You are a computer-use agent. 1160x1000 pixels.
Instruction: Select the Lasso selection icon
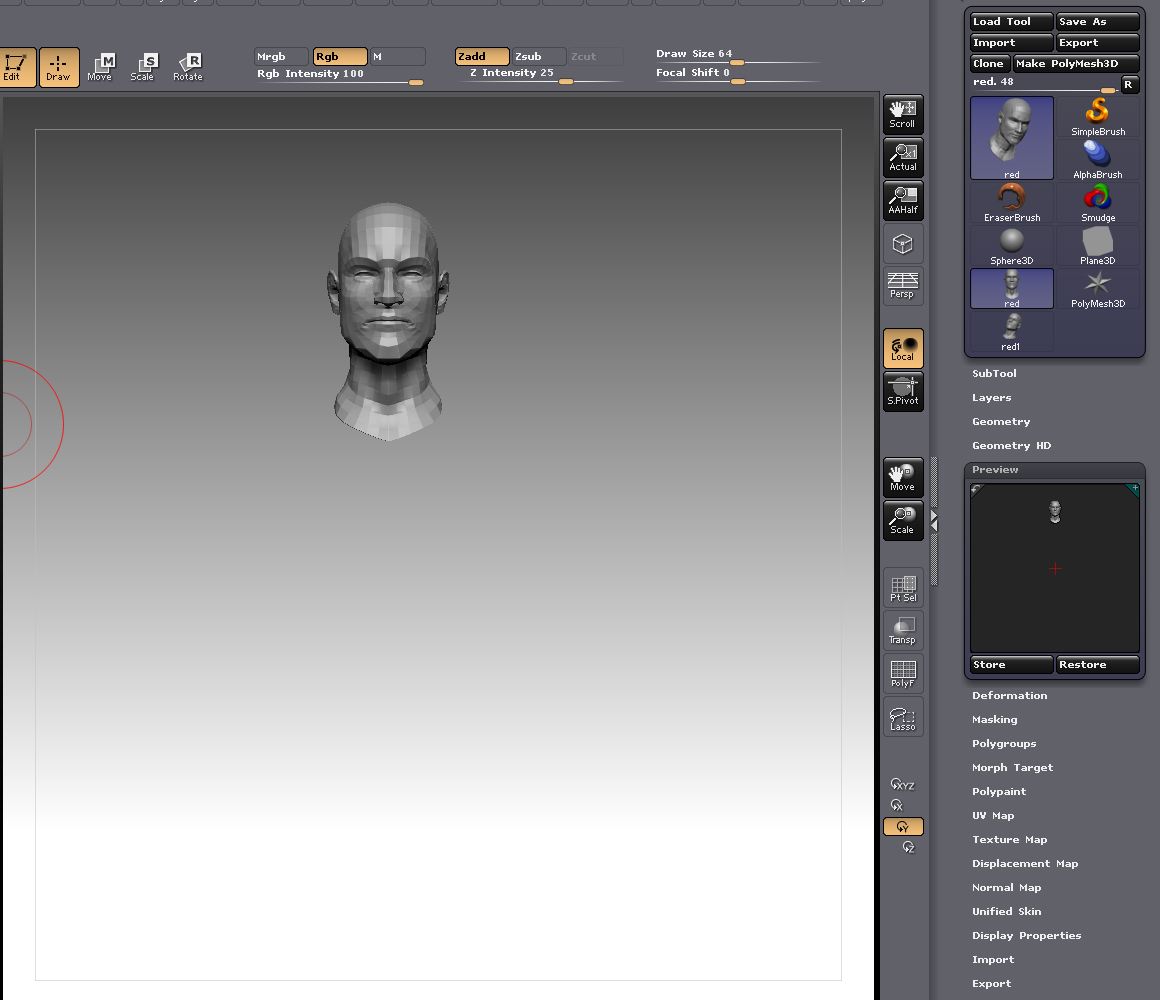902,716
